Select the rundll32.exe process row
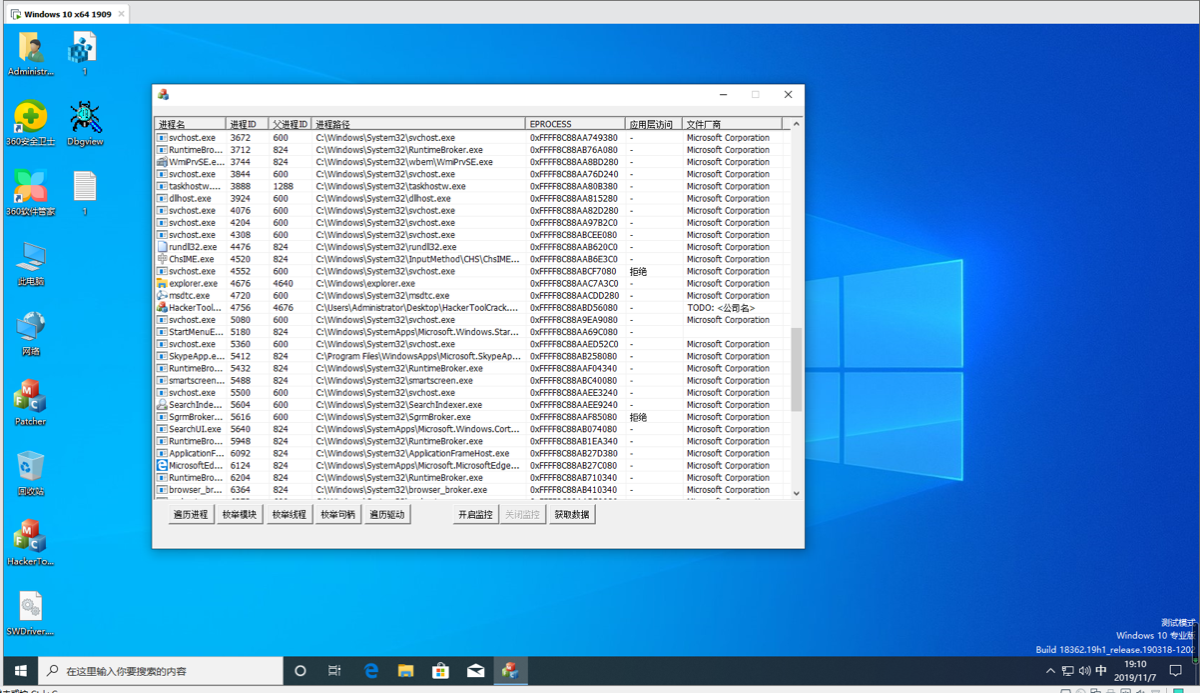This screenshot has height=693, width=1200. click(472, 247)
